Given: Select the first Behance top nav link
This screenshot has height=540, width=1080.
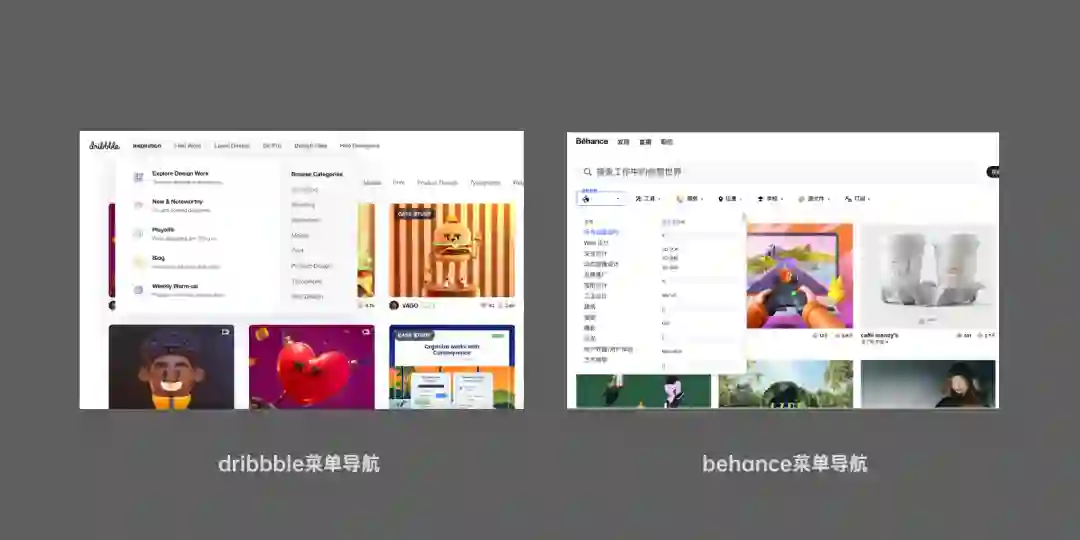Looking at the screenshot, I should click(x=623, y=142).
